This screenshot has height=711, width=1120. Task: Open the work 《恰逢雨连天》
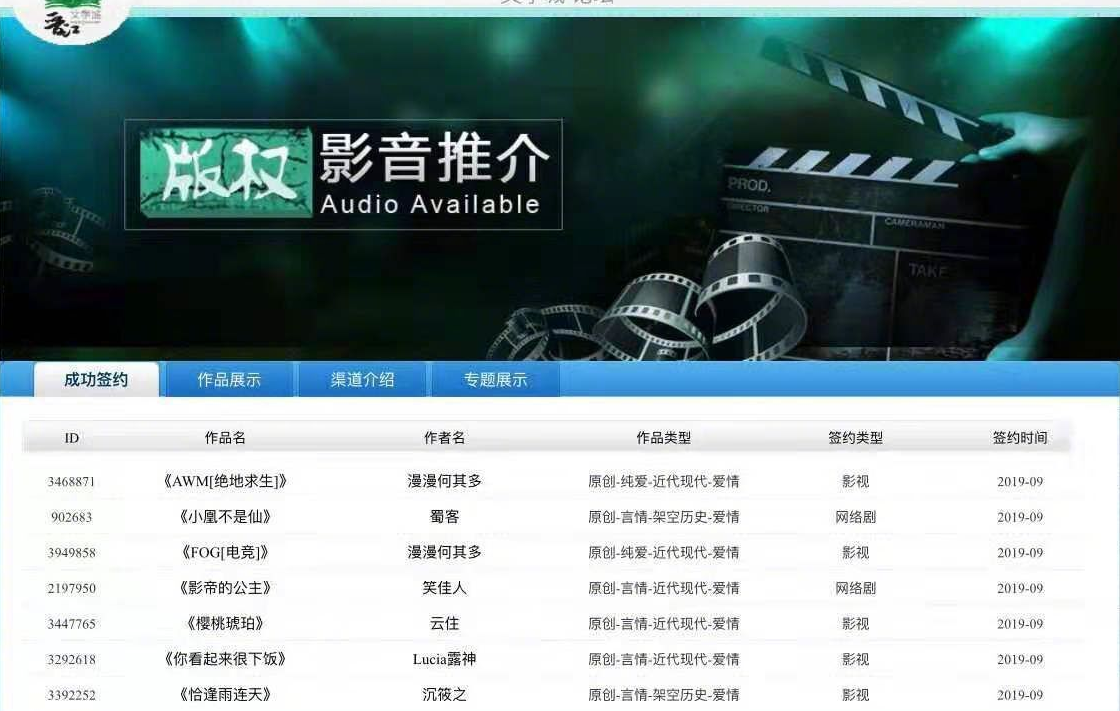click(x=225, y=695)
